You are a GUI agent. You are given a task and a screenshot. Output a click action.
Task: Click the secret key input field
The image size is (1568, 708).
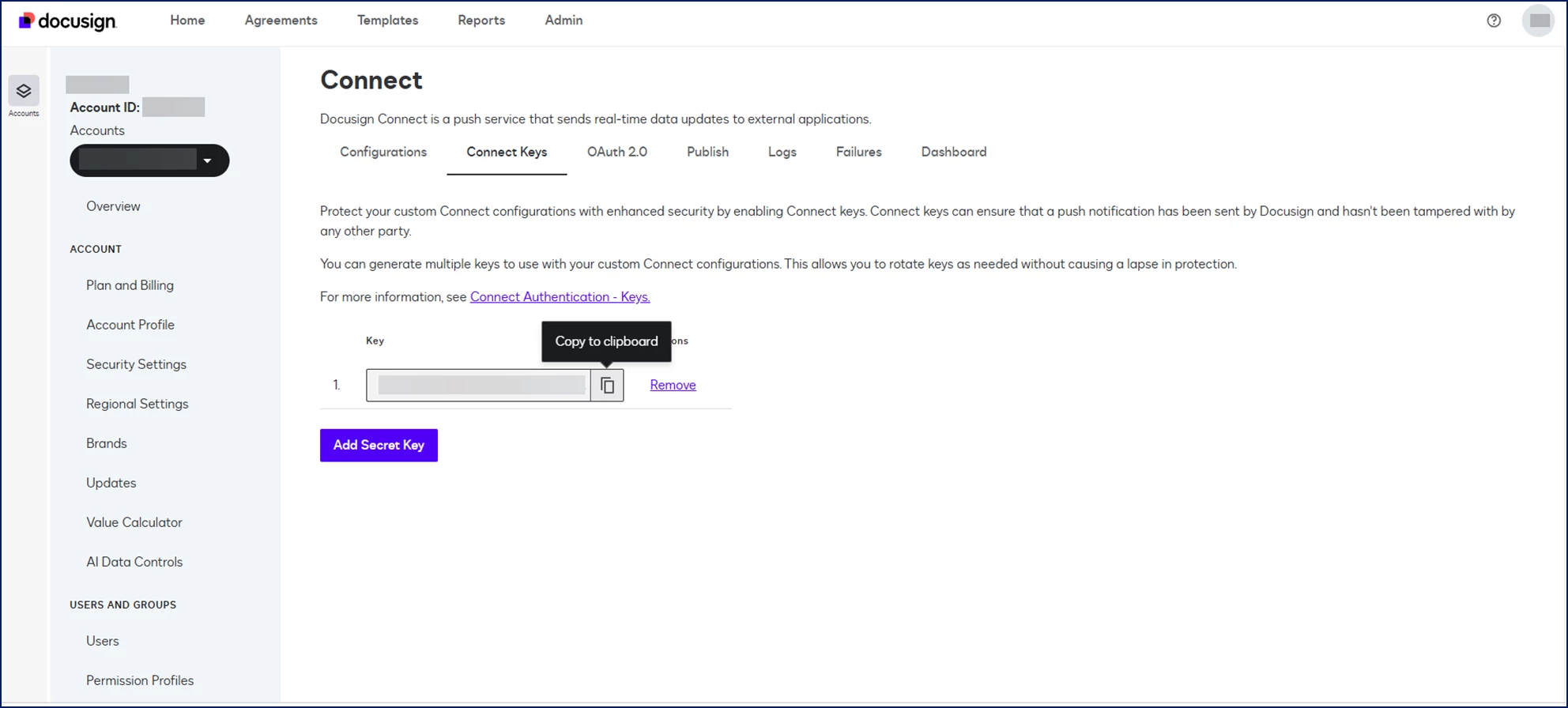tap(478, 385)
